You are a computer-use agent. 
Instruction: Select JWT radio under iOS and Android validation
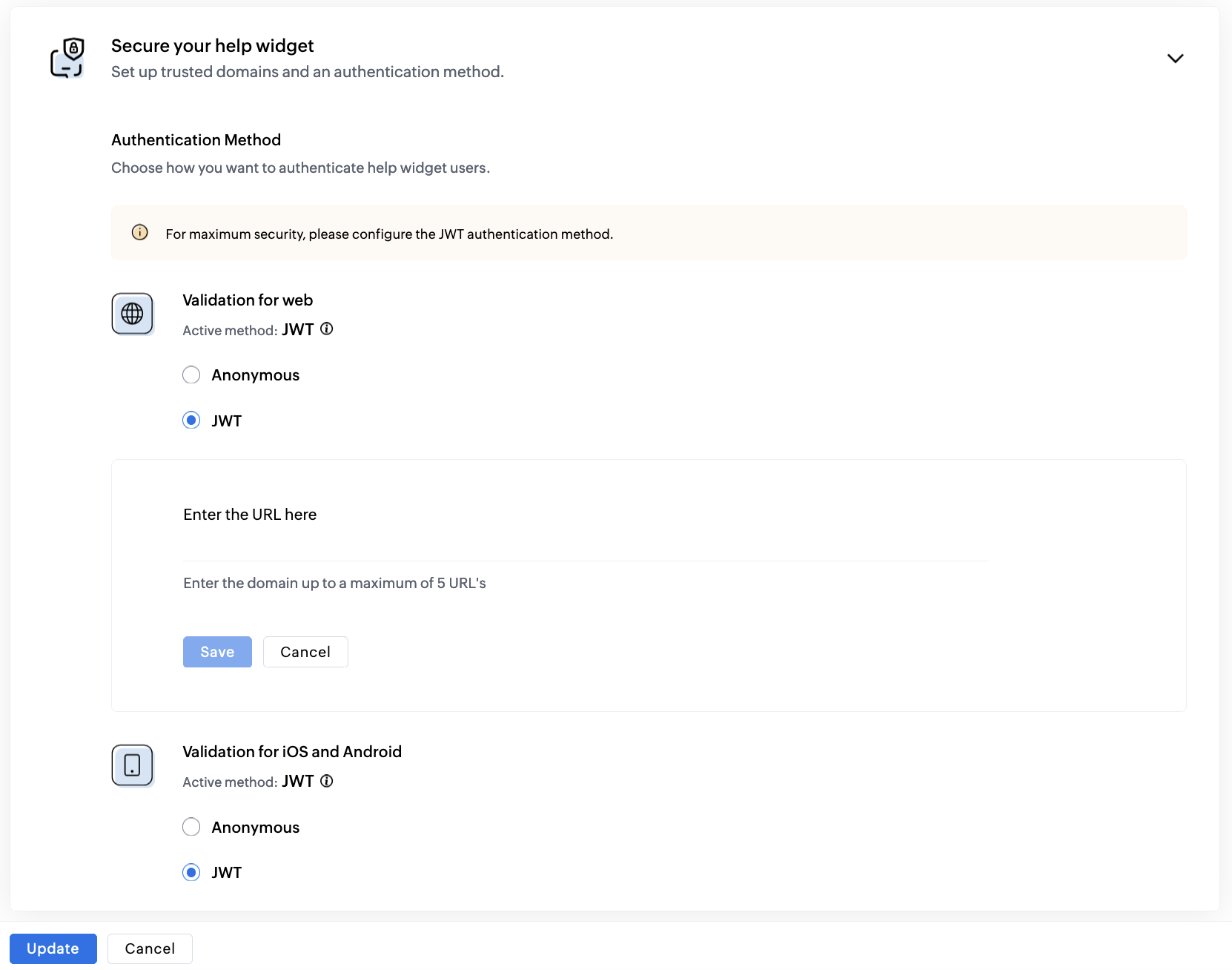click(x=191, y=873)
